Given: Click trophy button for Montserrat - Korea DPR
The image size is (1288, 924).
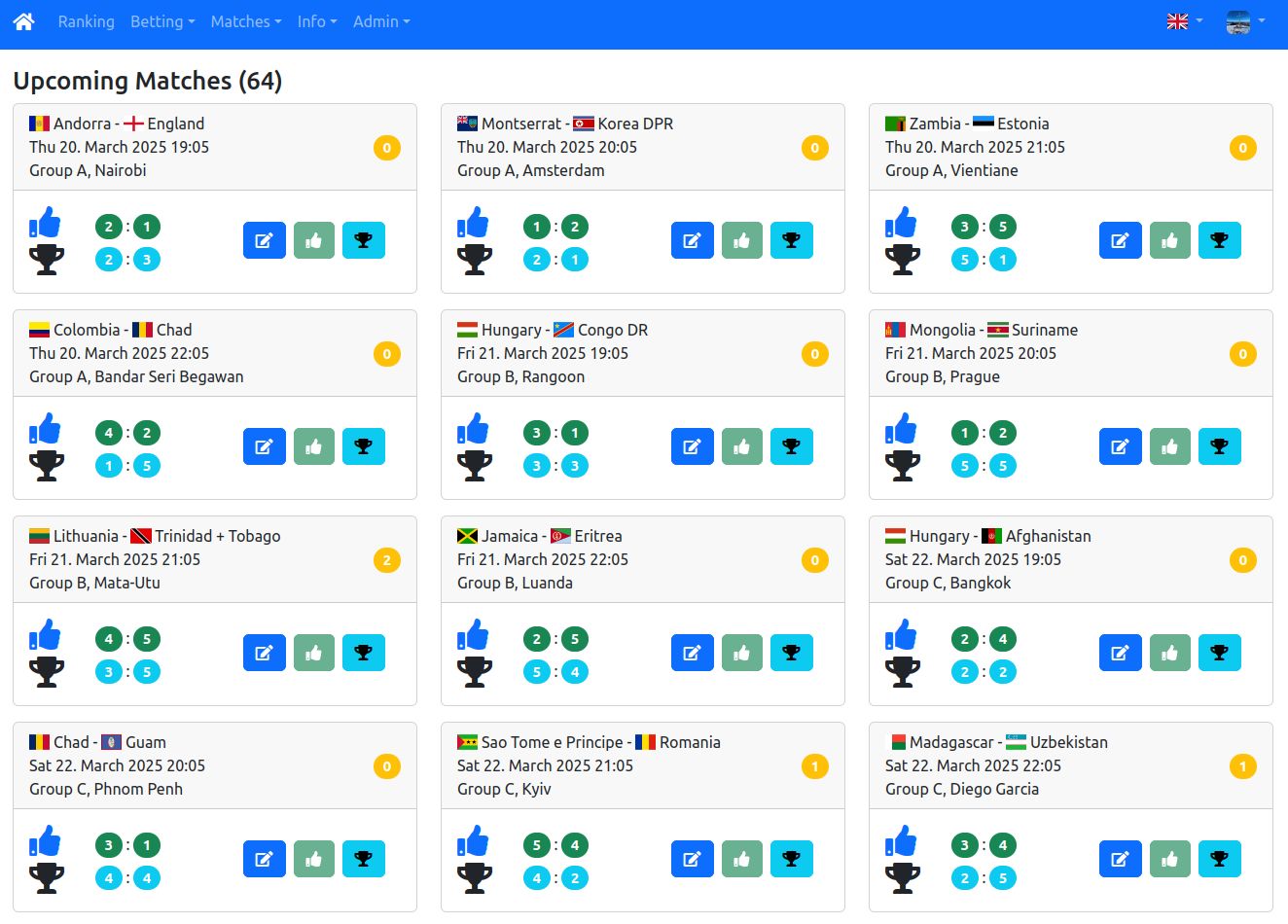Looking at the screenshot, I should (792, 240).
